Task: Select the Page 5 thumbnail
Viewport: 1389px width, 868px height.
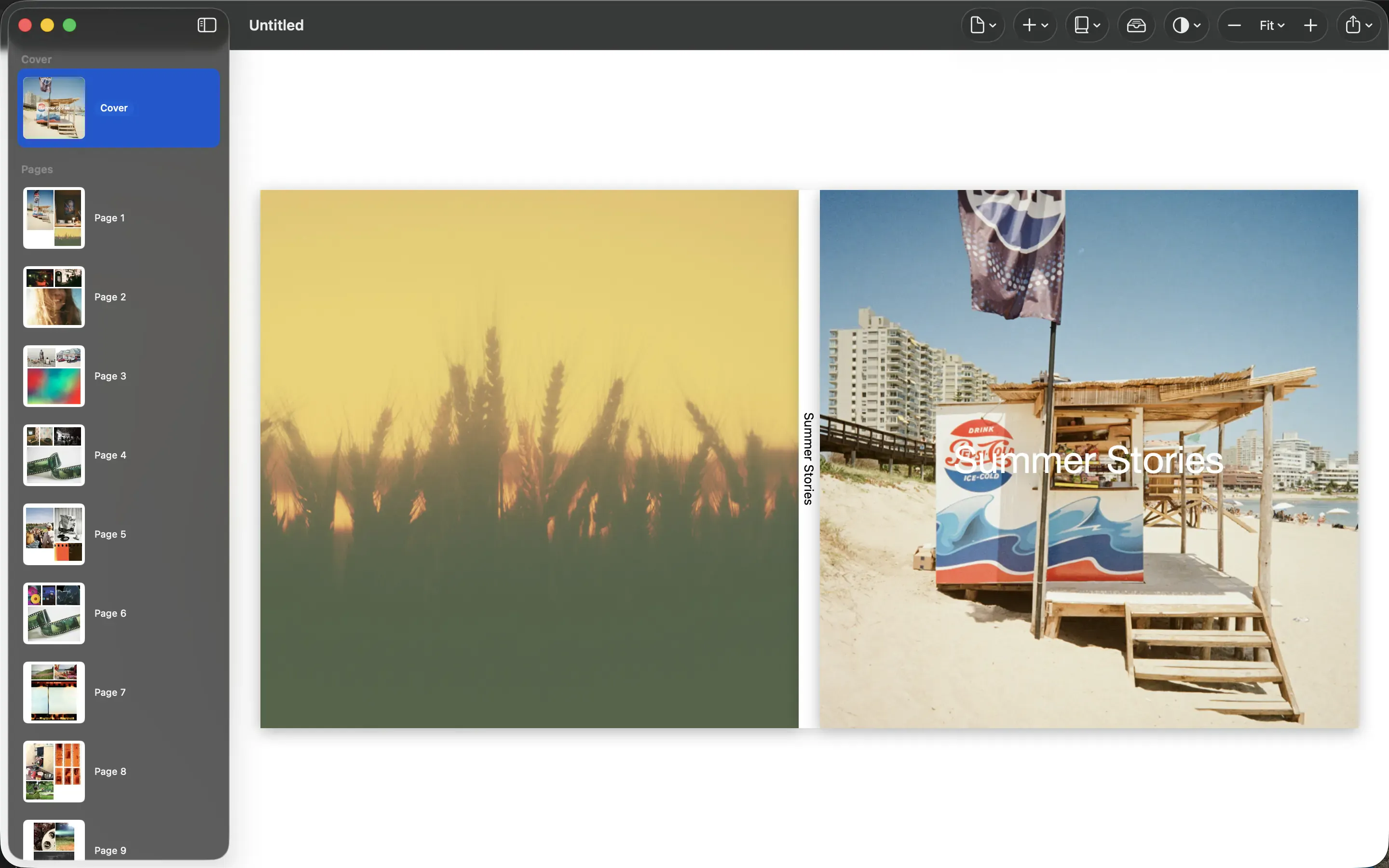Action: (54, 534)
